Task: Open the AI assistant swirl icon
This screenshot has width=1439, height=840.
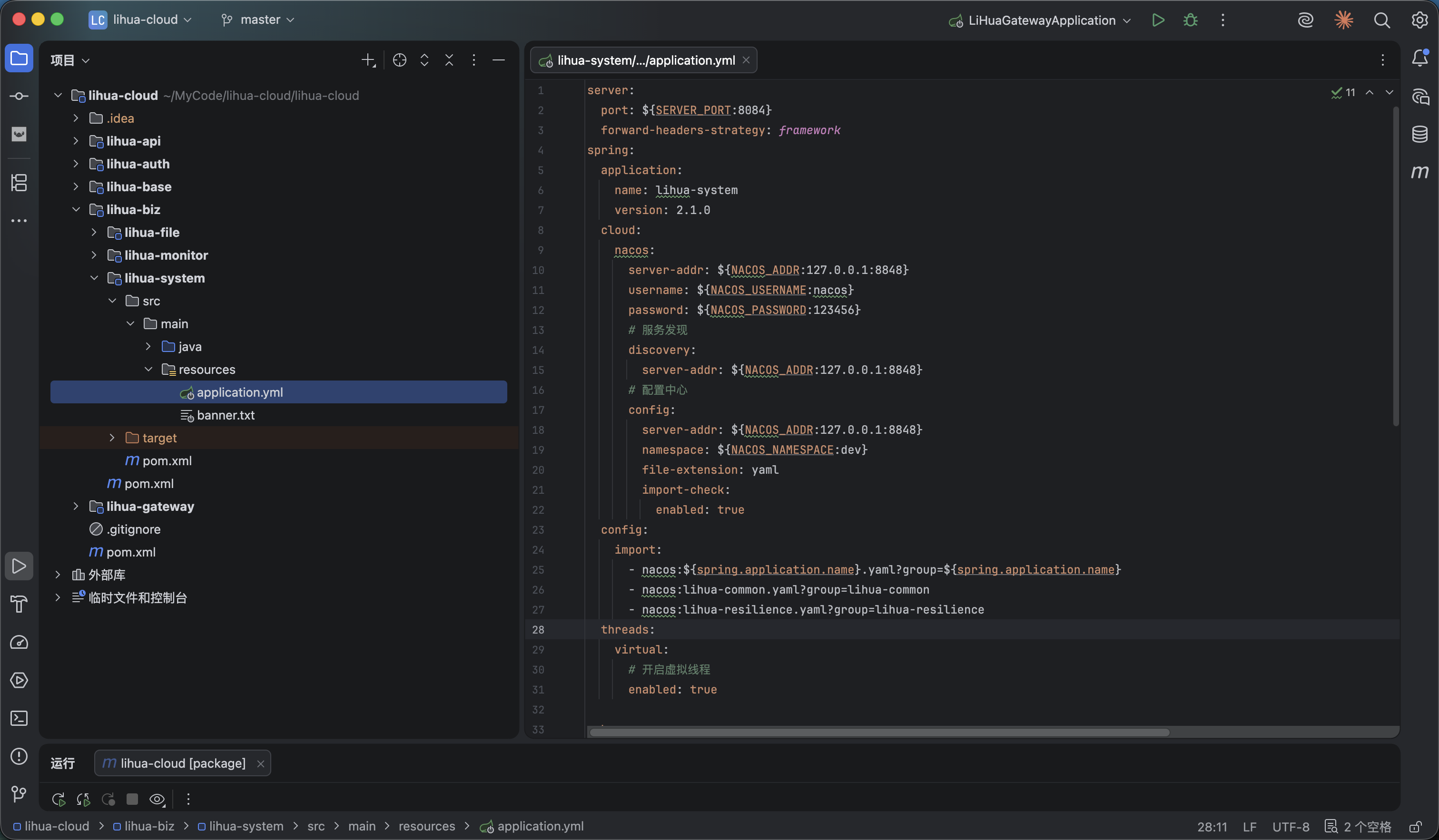Action: coord(1305,20)
